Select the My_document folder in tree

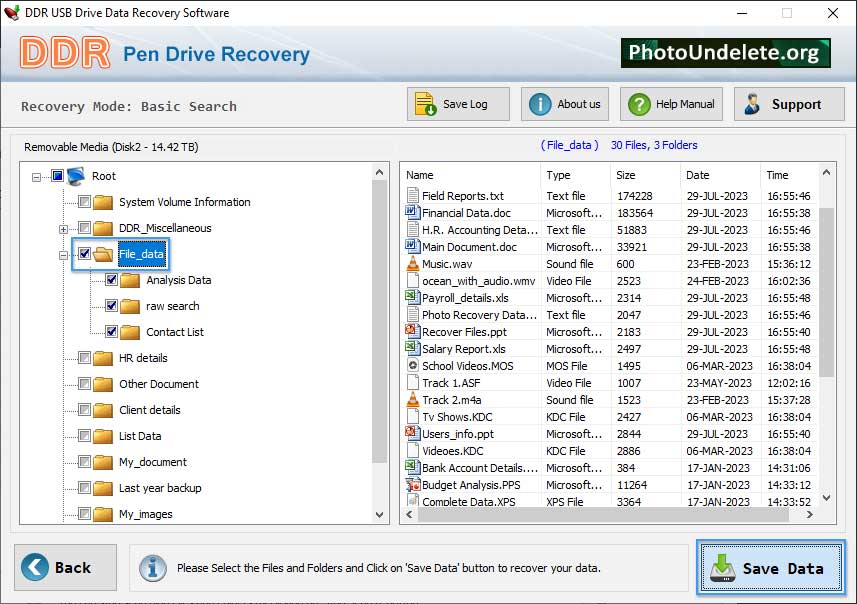coord(152,462)
